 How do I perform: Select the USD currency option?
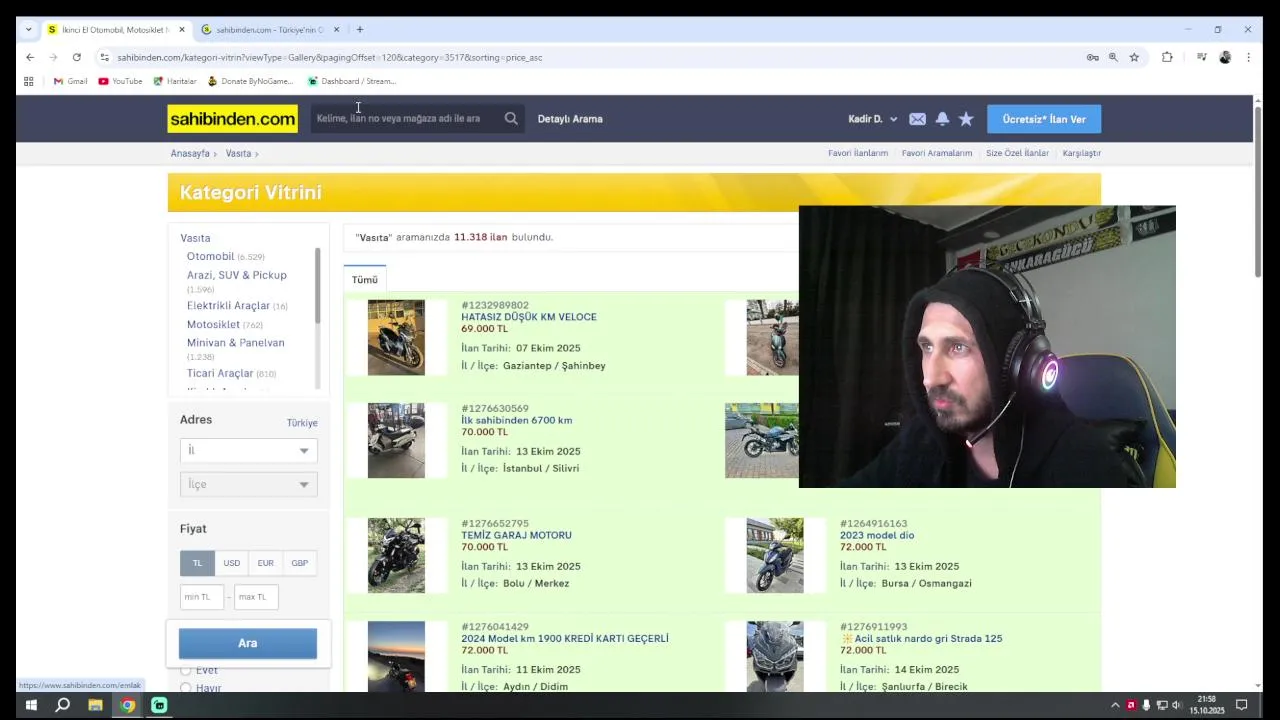pyautogui.click(x=231, y=563)
